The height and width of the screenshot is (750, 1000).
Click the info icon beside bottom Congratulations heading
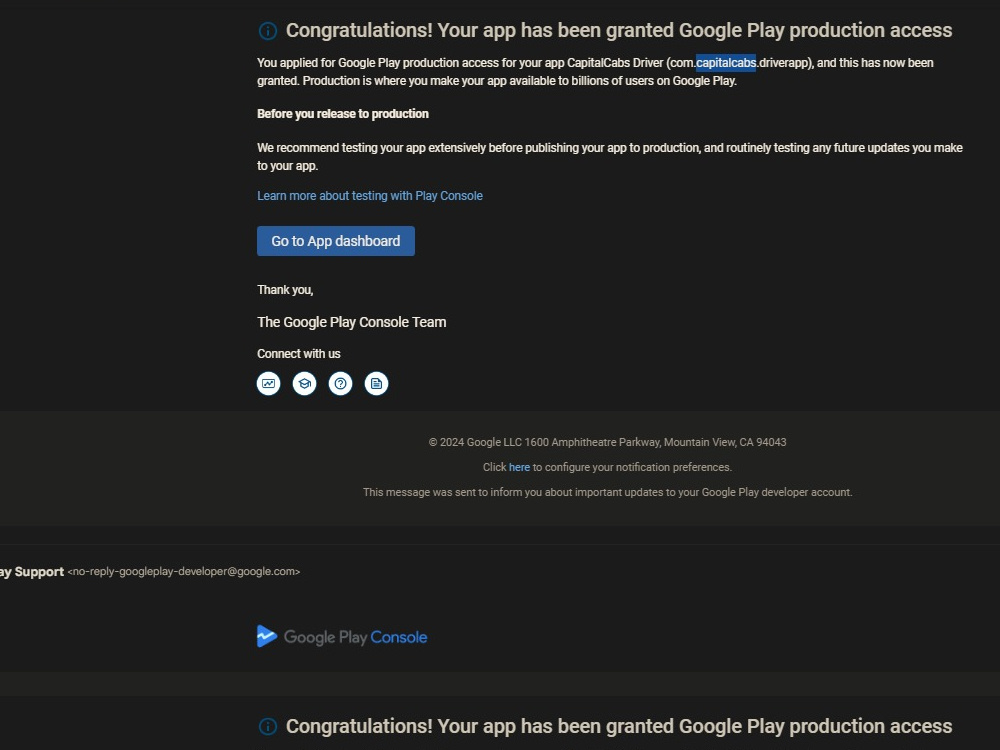(268, 726)
